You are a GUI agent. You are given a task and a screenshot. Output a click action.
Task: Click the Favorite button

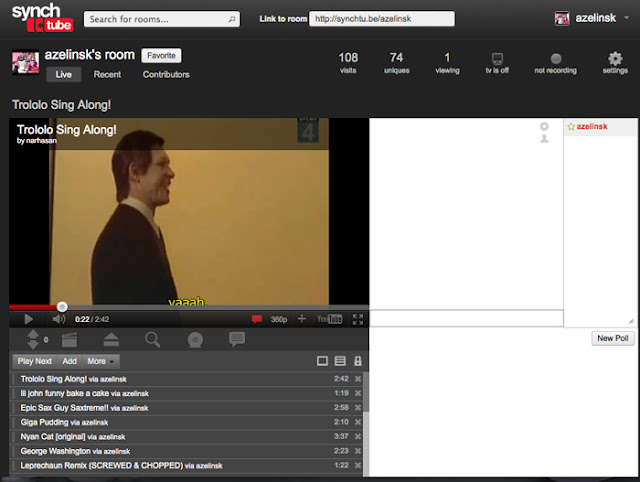pos(161,56)
